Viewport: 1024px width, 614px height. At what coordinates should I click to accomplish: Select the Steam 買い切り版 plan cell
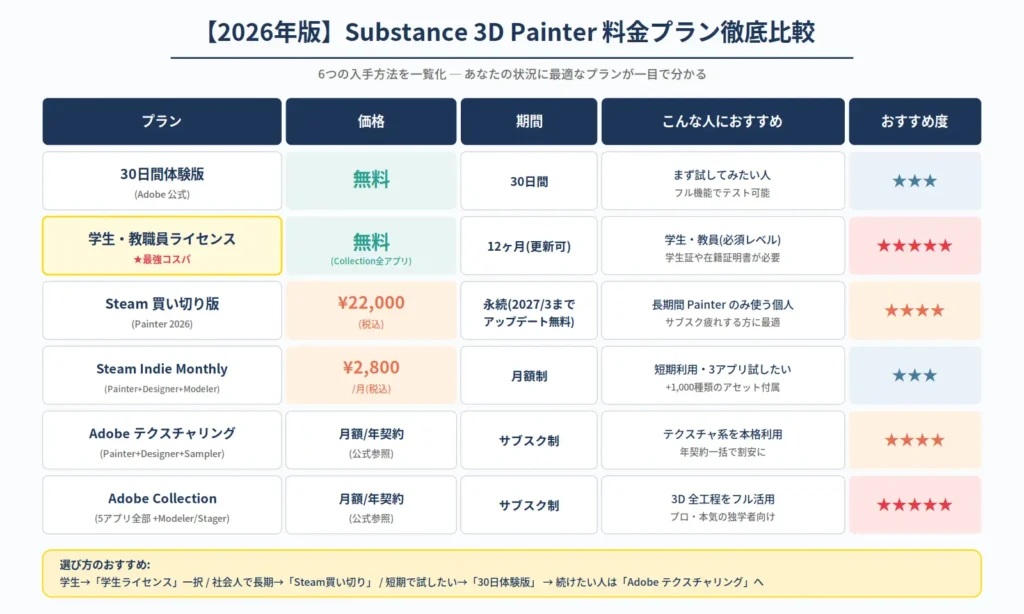pos(162,310)
